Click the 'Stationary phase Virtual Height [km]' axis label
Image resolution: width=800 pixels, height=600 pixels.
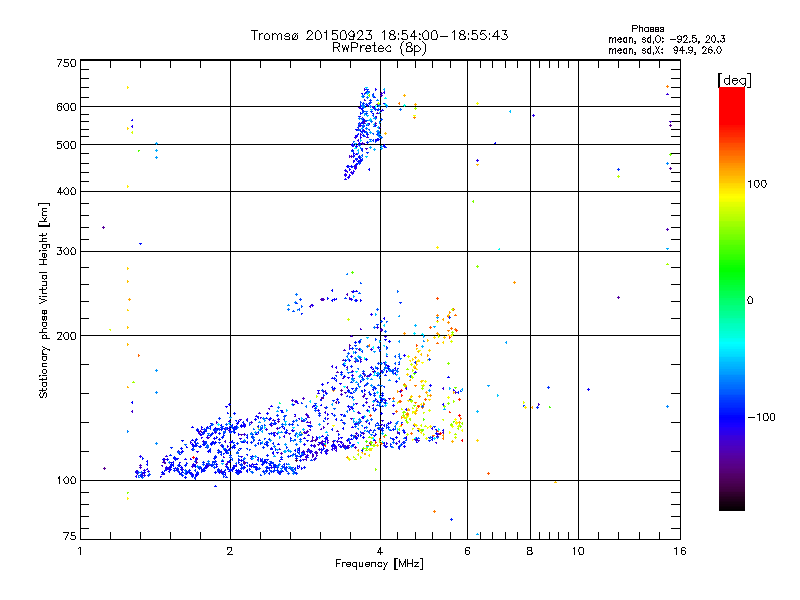pos(43,301)
